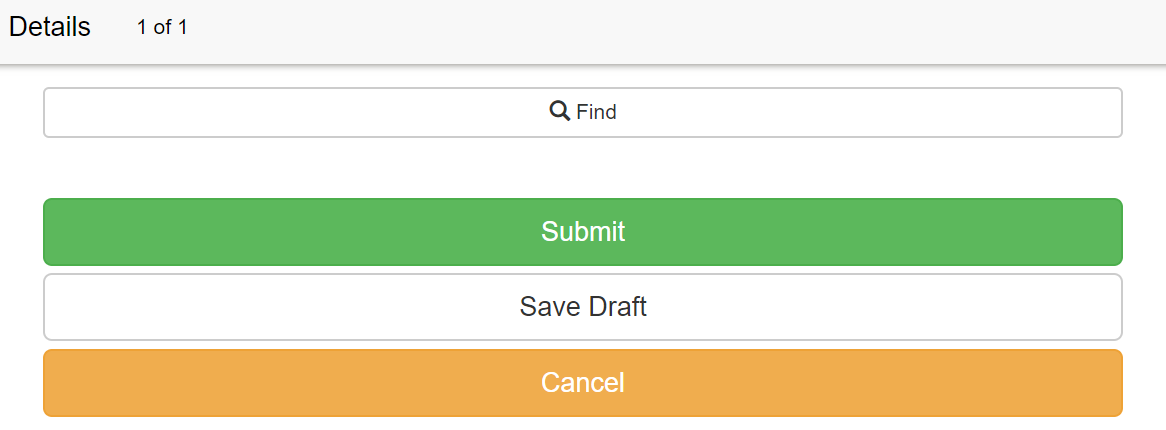Discard changes with Cancel
The width and height of the screenshot is (1166, 430).
tap(582, 383)
